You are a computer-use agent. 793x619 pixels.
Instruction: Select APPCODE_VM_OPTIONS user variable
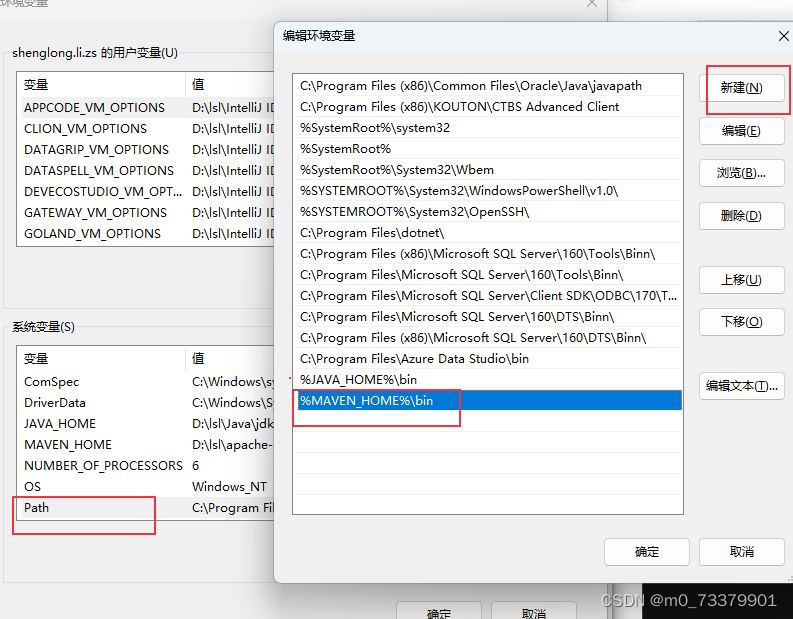coord(146,108)
